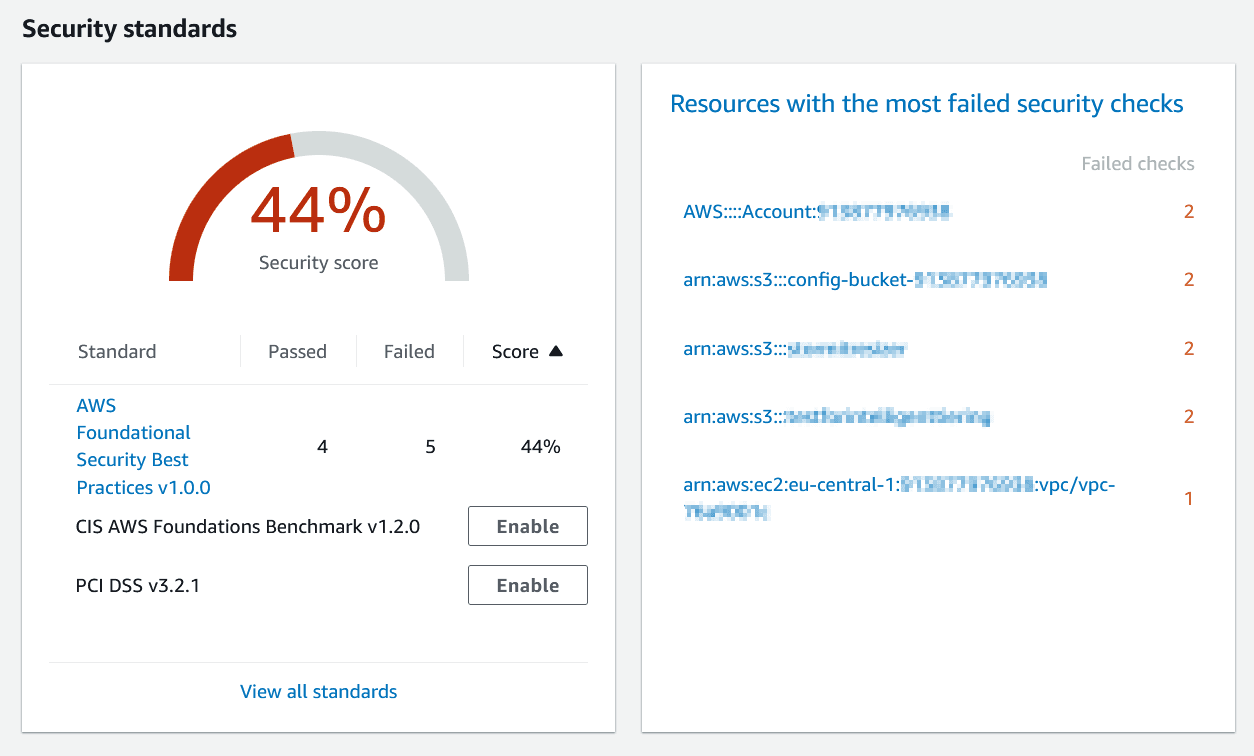Click the 'CIS AWS Foundations Benchmark v1.2.0' label

point(248,526)
